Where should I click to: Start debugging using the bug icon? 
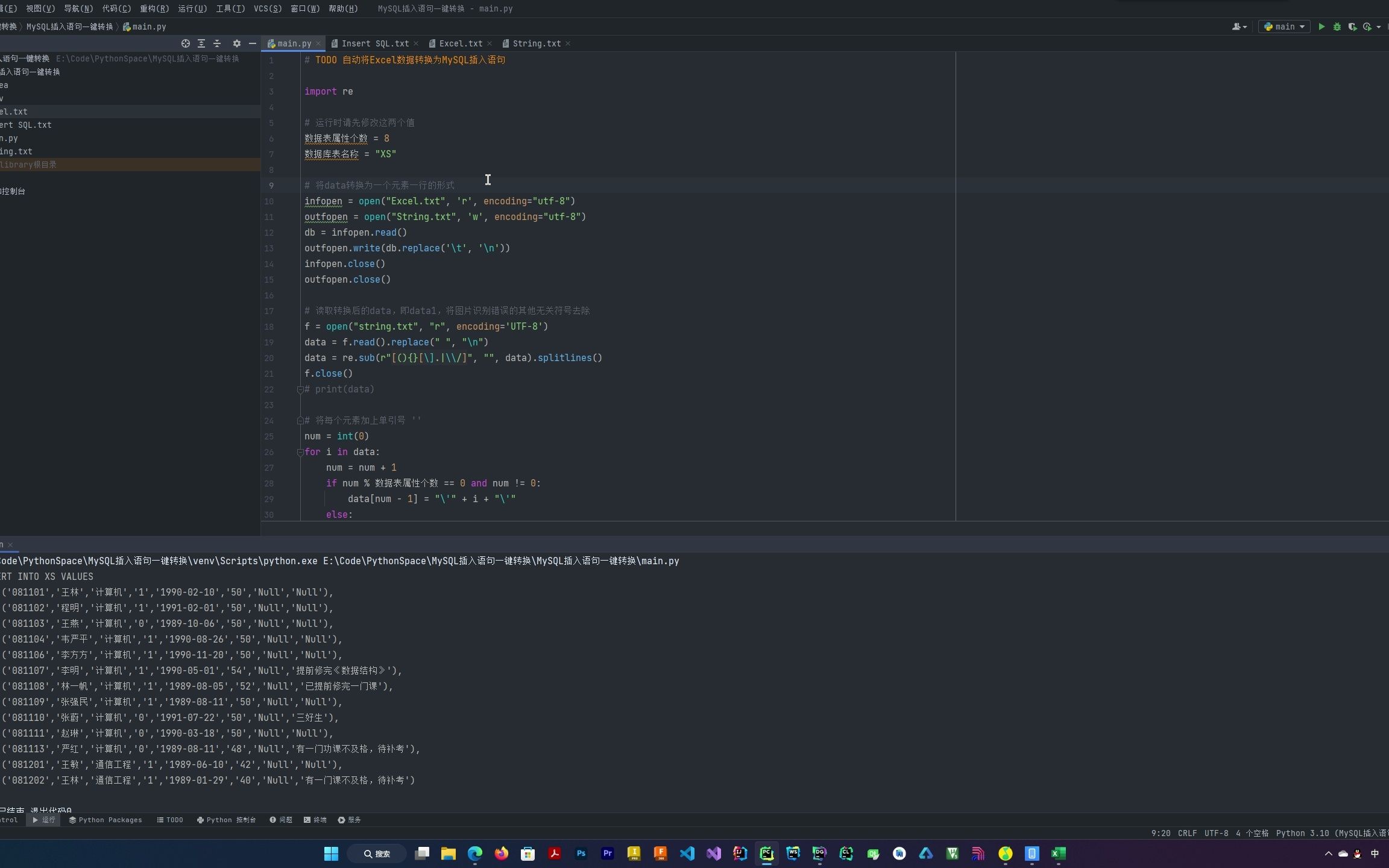(x=1337, y=27)
